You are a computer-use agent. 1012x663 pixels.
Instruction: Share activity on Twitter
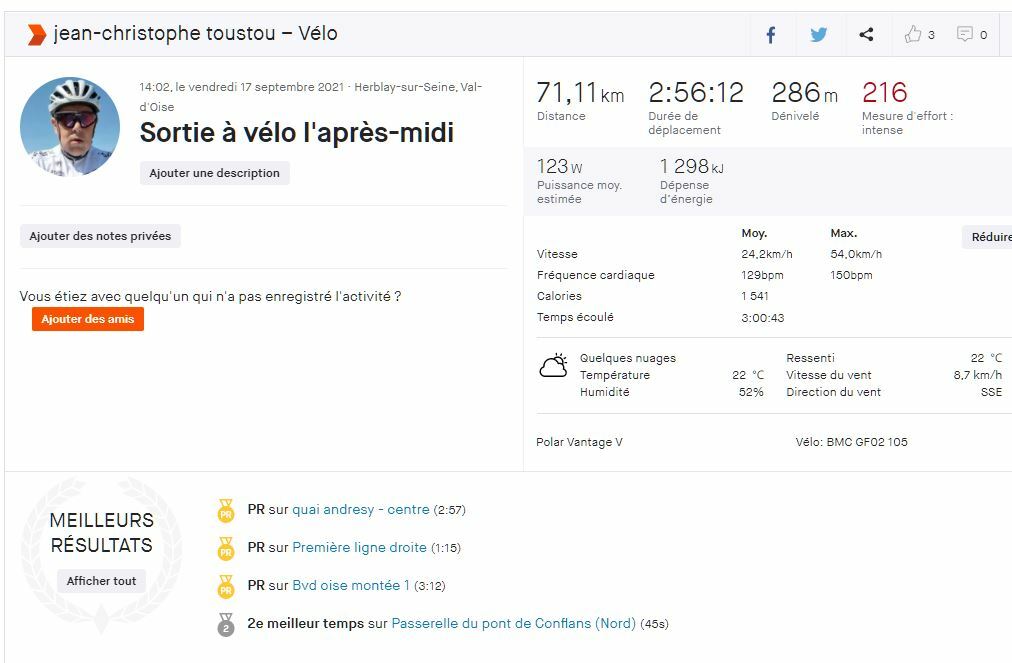819,35
